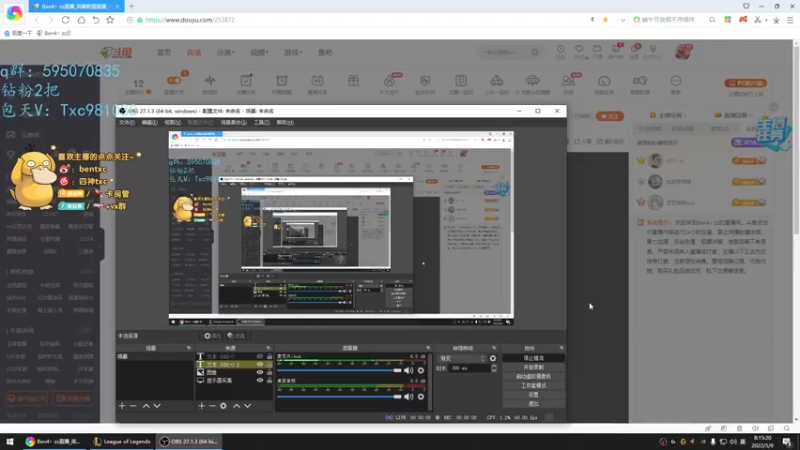800x450 pixels.
Task: Expand the 游戏 menu on Douyu
Action: point(293,53)
